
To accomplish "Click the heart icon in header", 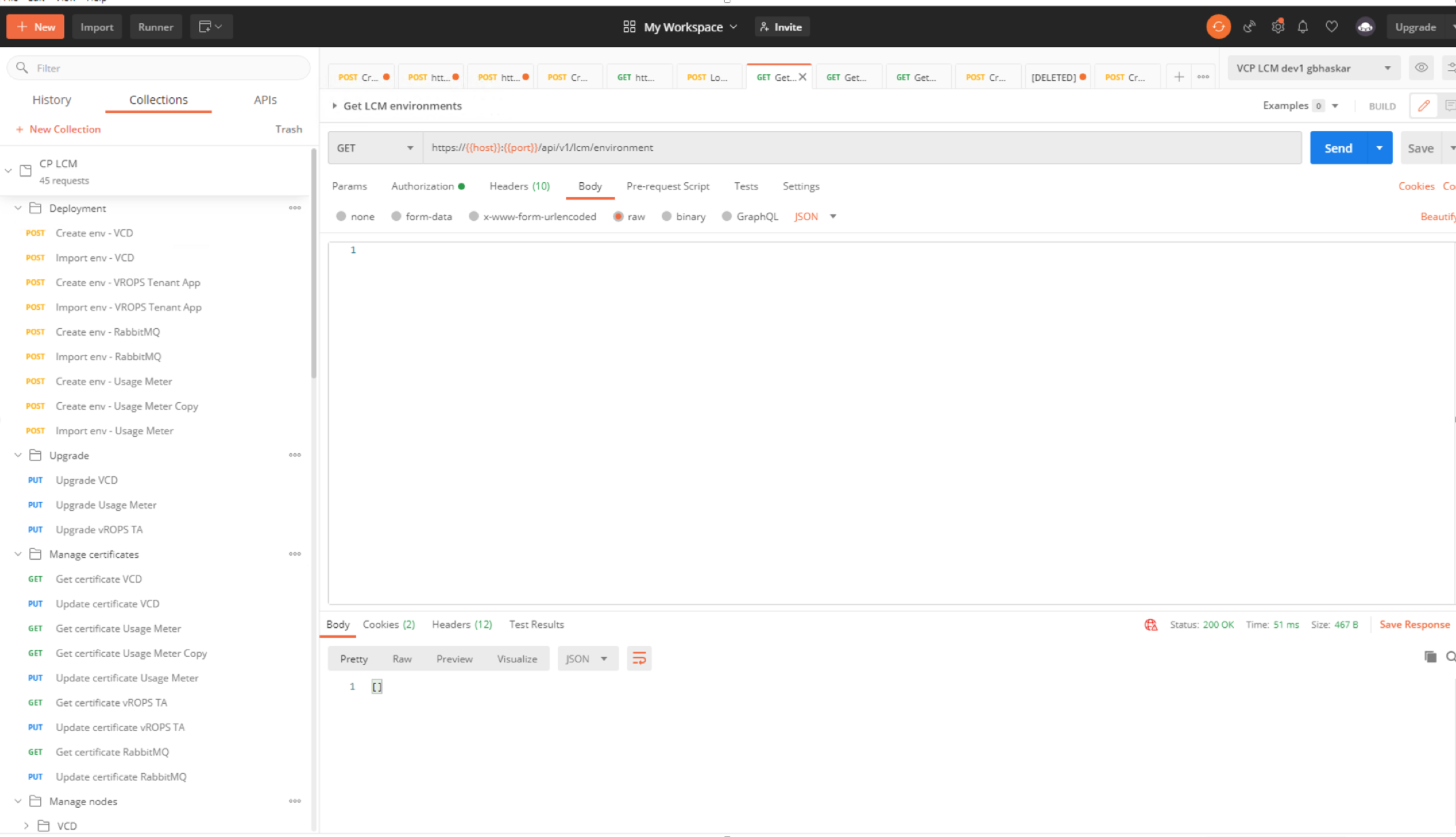I will click(x=1331, y=27).
